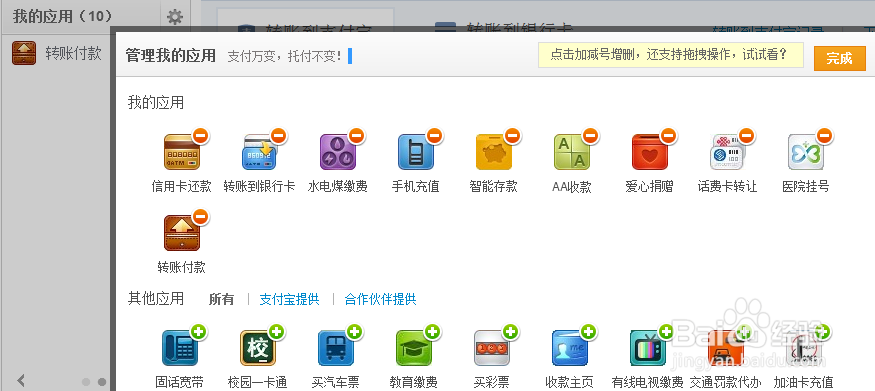Click the 买汽车票 bus icon
The height and width of the screenshot is (391, 875).
(x=336, y=348)
